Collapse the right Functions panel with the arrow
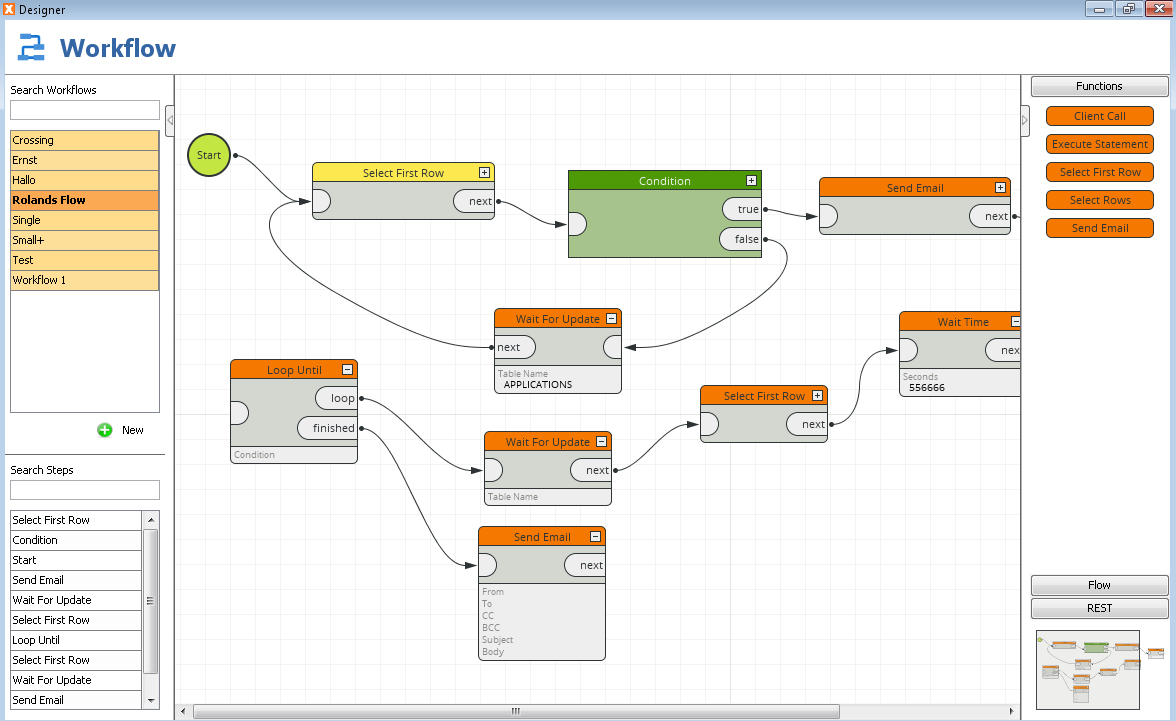This screenshot has height=721, width=1176. (1025, 120)
